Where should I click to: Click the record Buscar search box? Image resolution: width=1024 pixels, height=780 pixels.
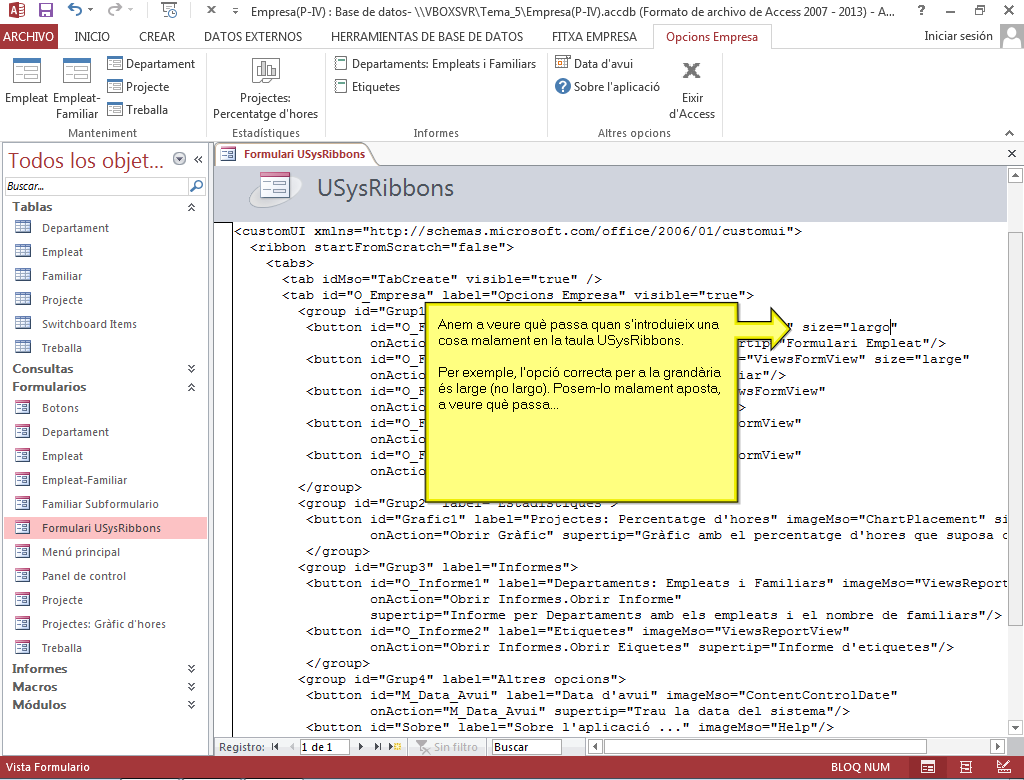(526, 747)
